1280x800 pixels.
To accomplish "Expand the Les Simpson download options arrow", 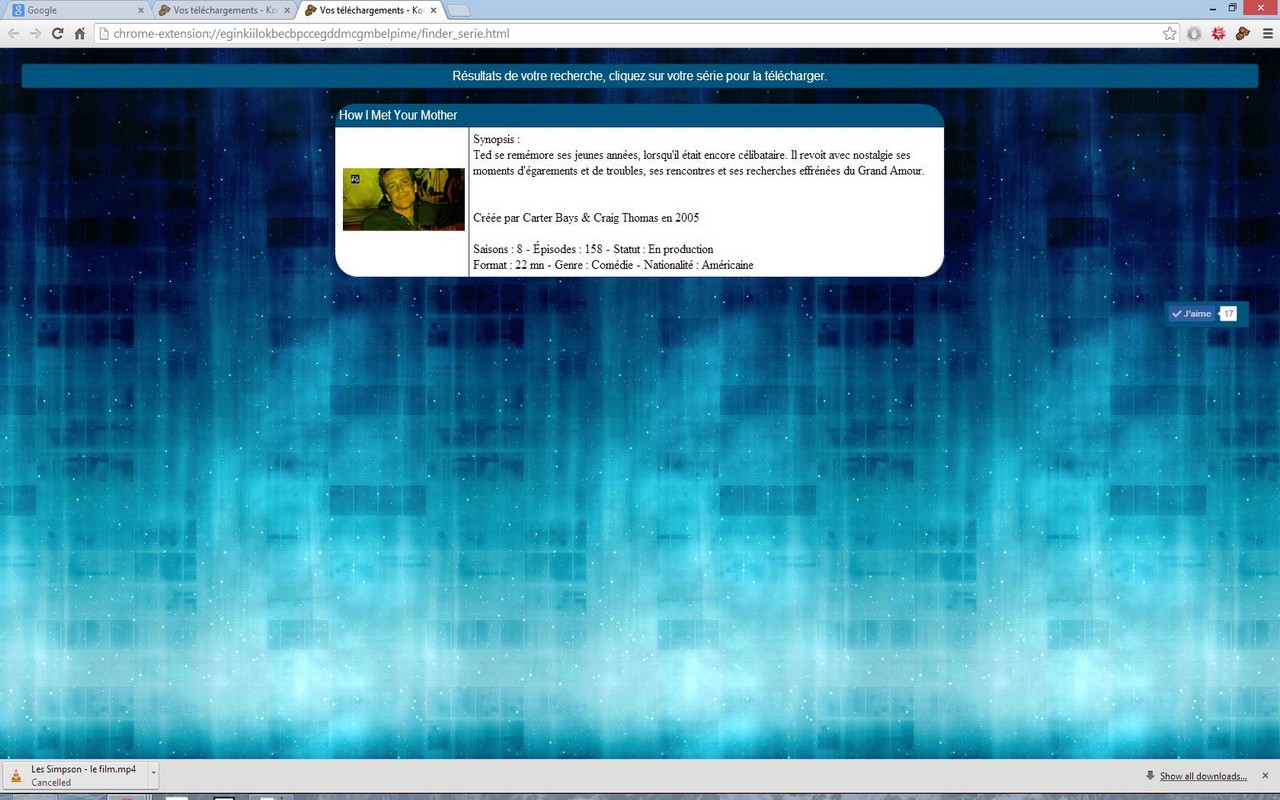I will tap(153, 775).
